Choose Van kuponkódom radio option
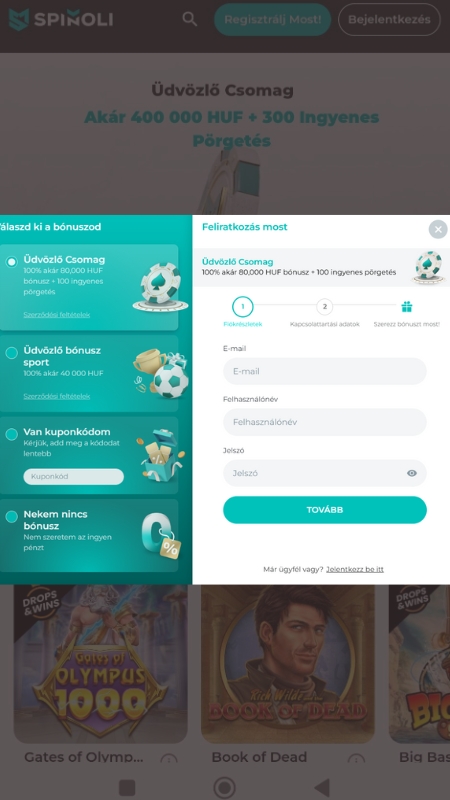The width and height of the screenshot is (450, 800). (11, 434)
